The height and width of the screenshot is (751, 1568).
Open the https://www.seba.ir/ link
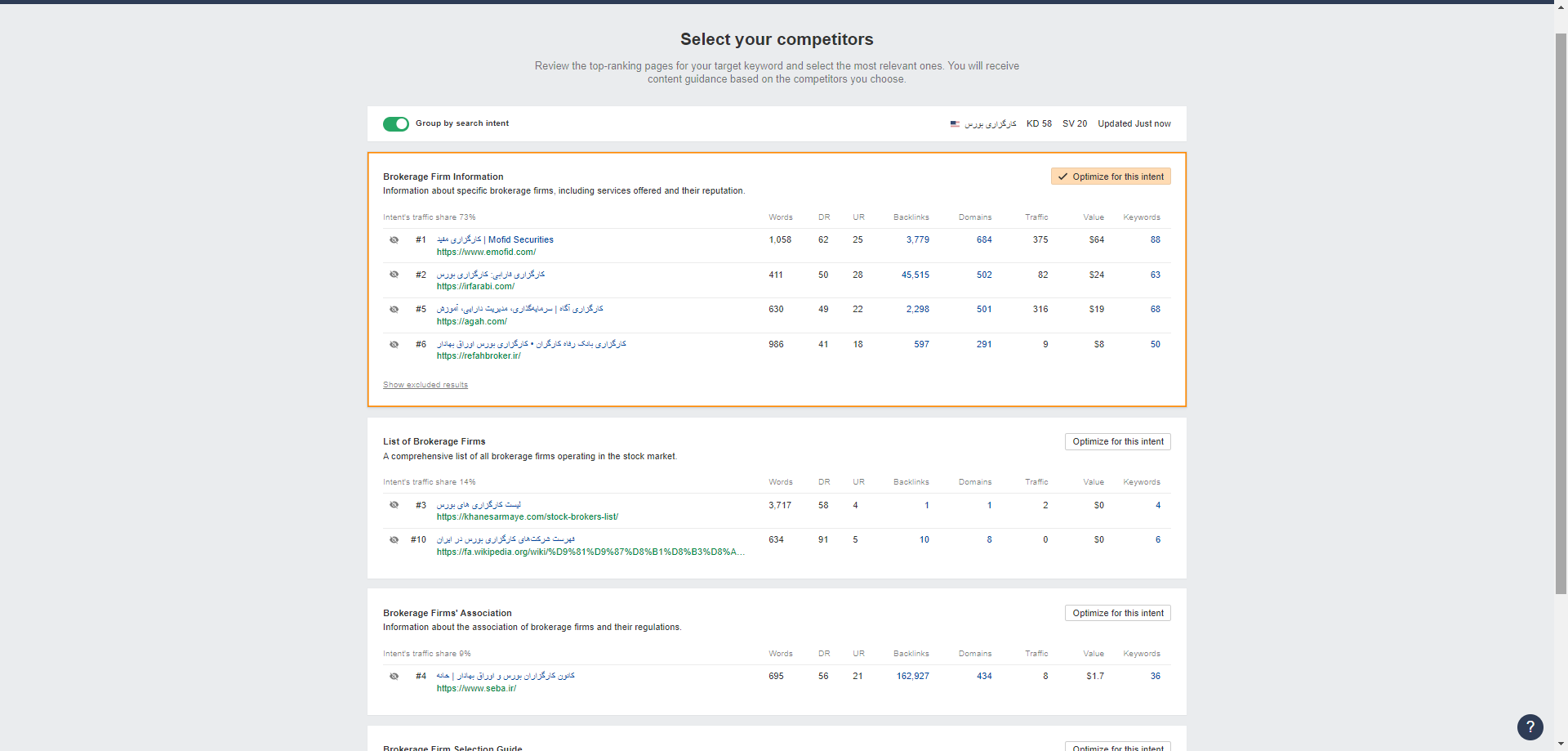pos(476,689)
